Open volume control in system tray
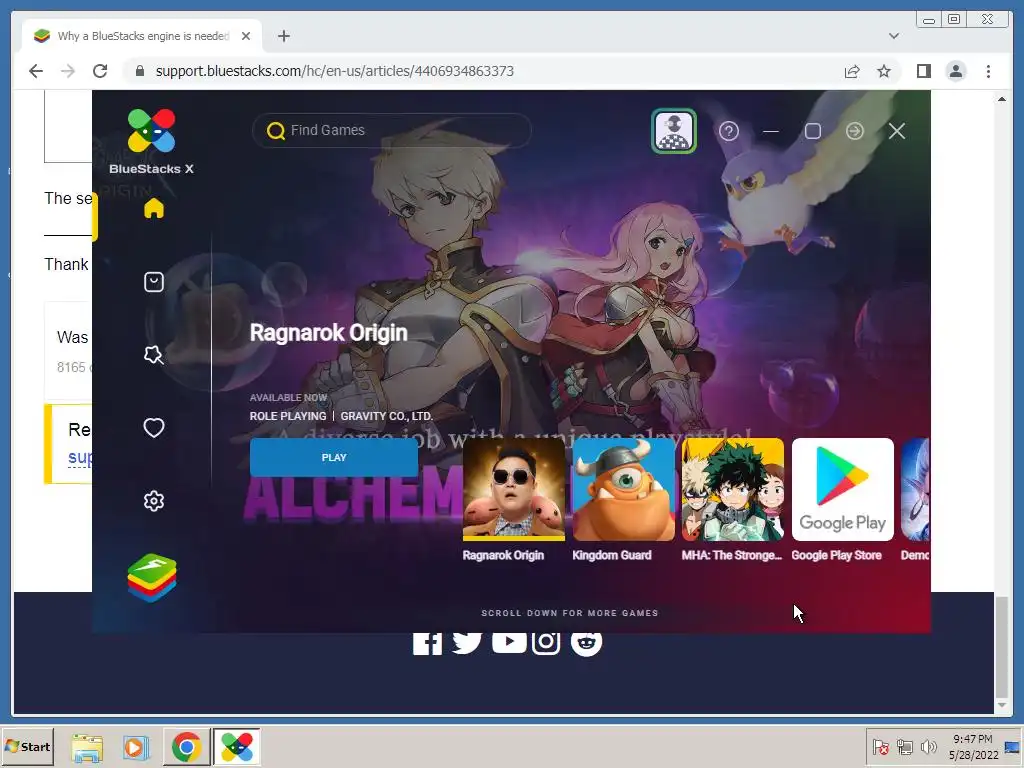This screenshot has height=768, width=1024. pos(929,746)
